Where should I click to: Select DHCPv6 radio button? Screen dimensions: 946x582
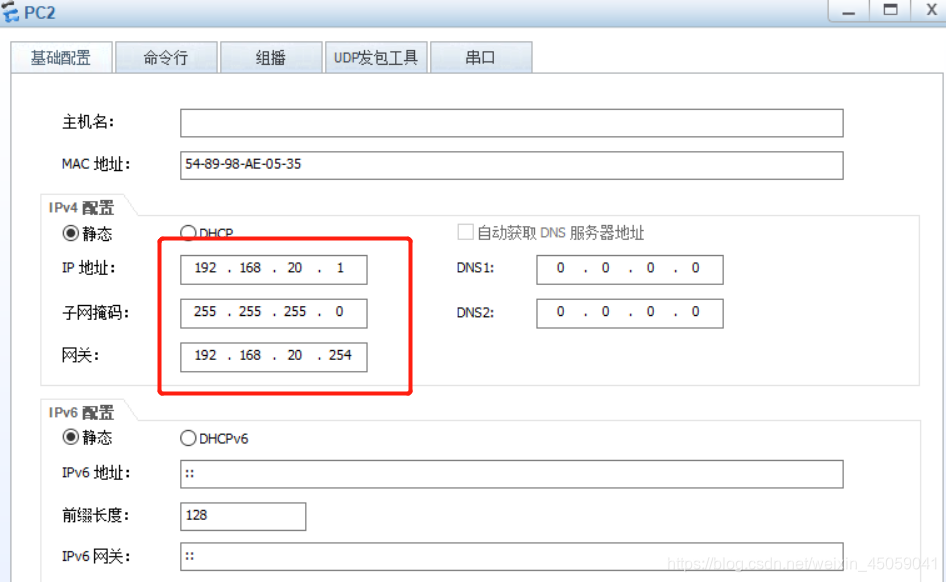(x=188, y=438)
